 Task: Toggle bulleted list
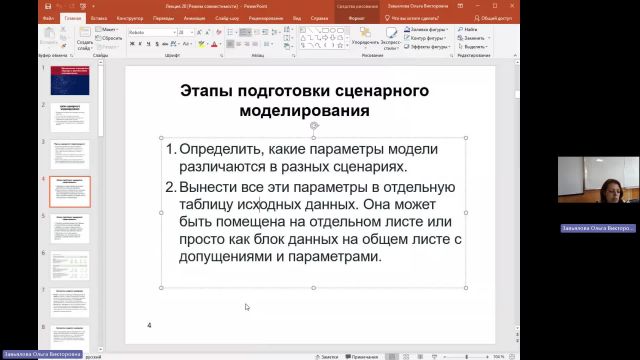tap(230, 32)
